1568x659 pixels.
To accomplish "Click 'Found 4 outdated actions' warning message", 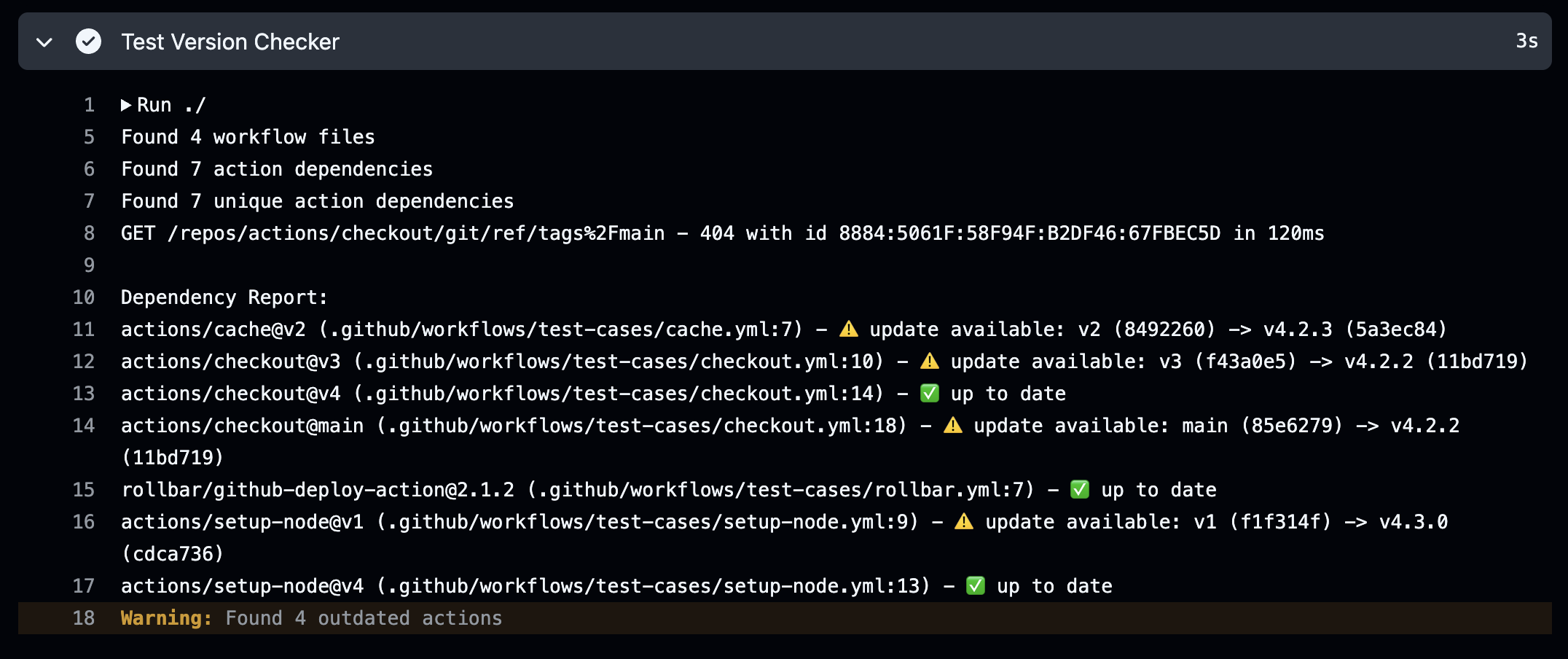I will point(364,618).
